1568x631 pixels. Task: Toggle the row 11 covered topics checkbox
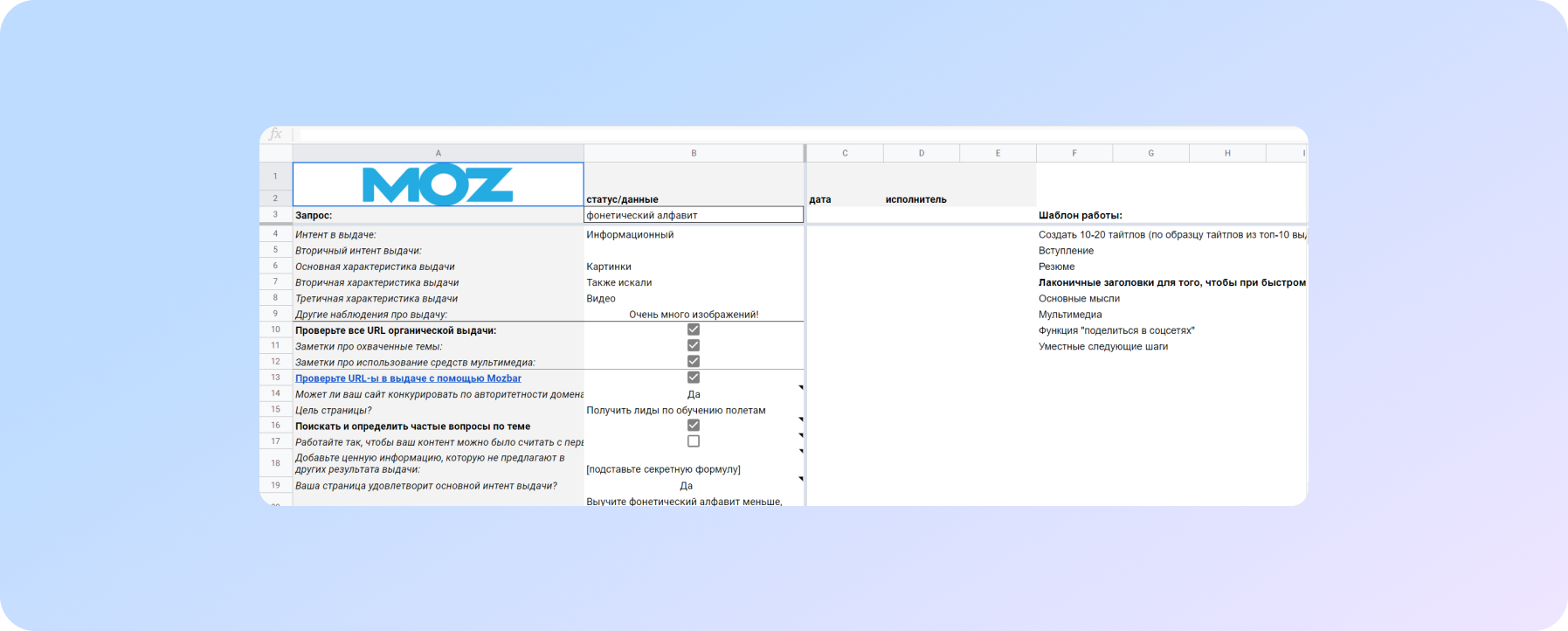click(x=693, y=345)
